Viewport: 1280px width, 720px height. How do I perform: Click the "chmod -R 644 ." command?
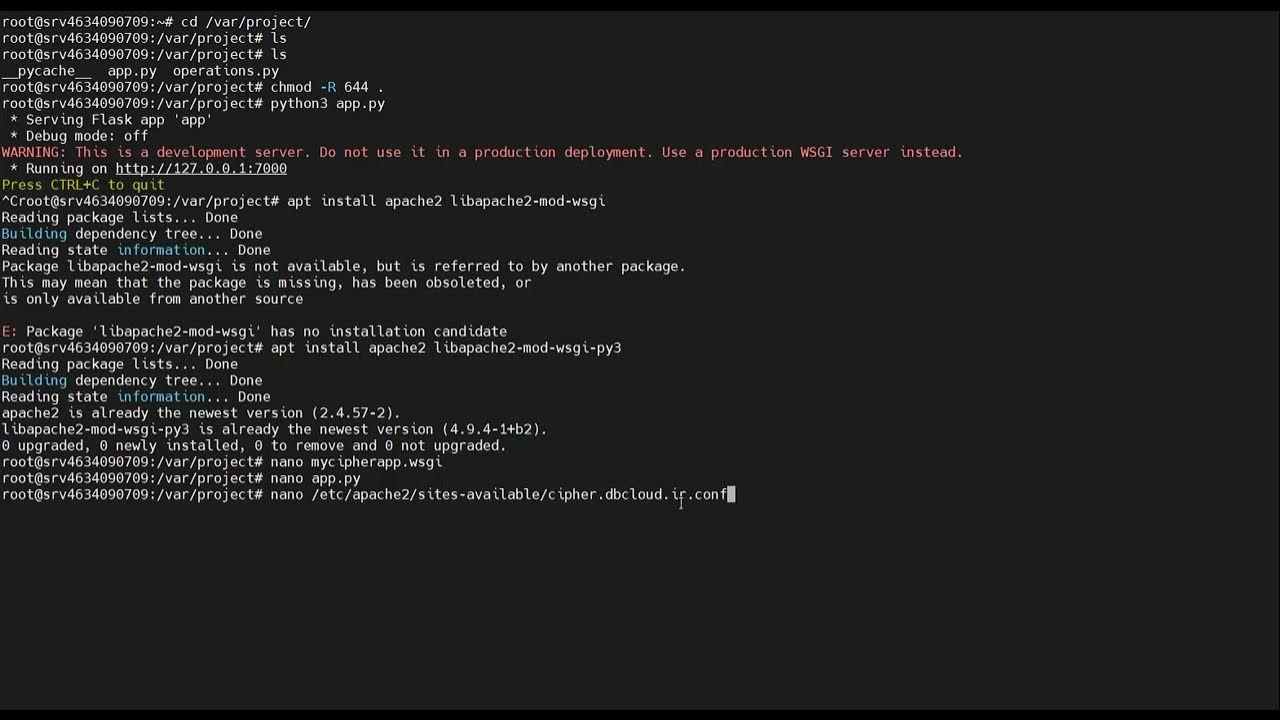(327, 87)
